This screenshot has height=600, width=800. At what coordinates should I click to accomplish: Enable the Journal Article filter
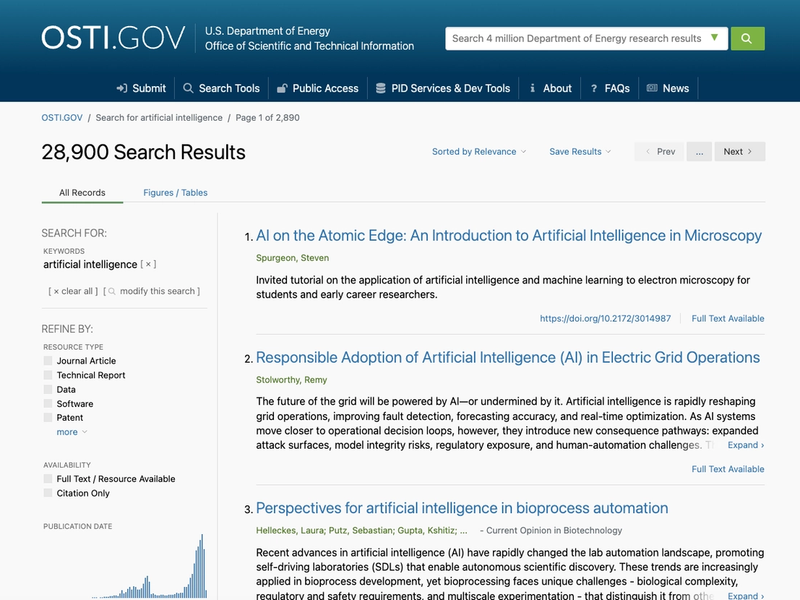click(47, 361)
